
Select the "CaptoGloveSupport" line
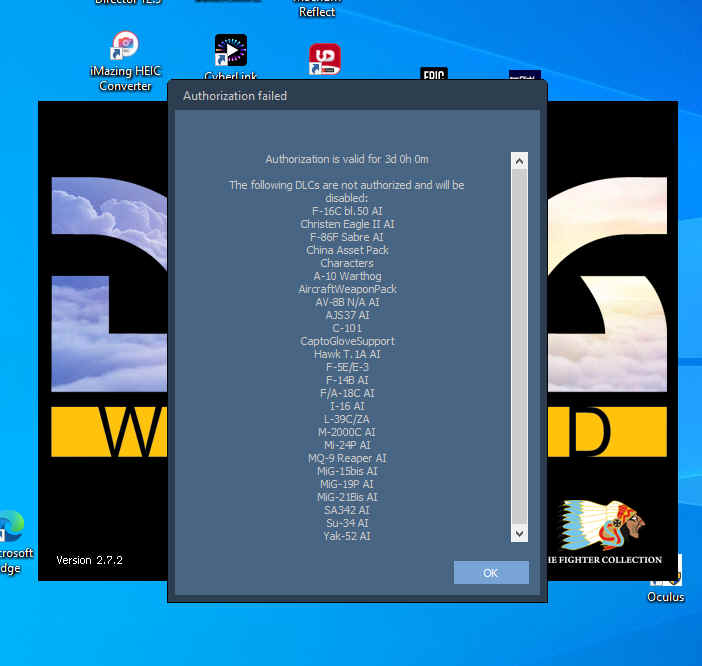(347, 341)
